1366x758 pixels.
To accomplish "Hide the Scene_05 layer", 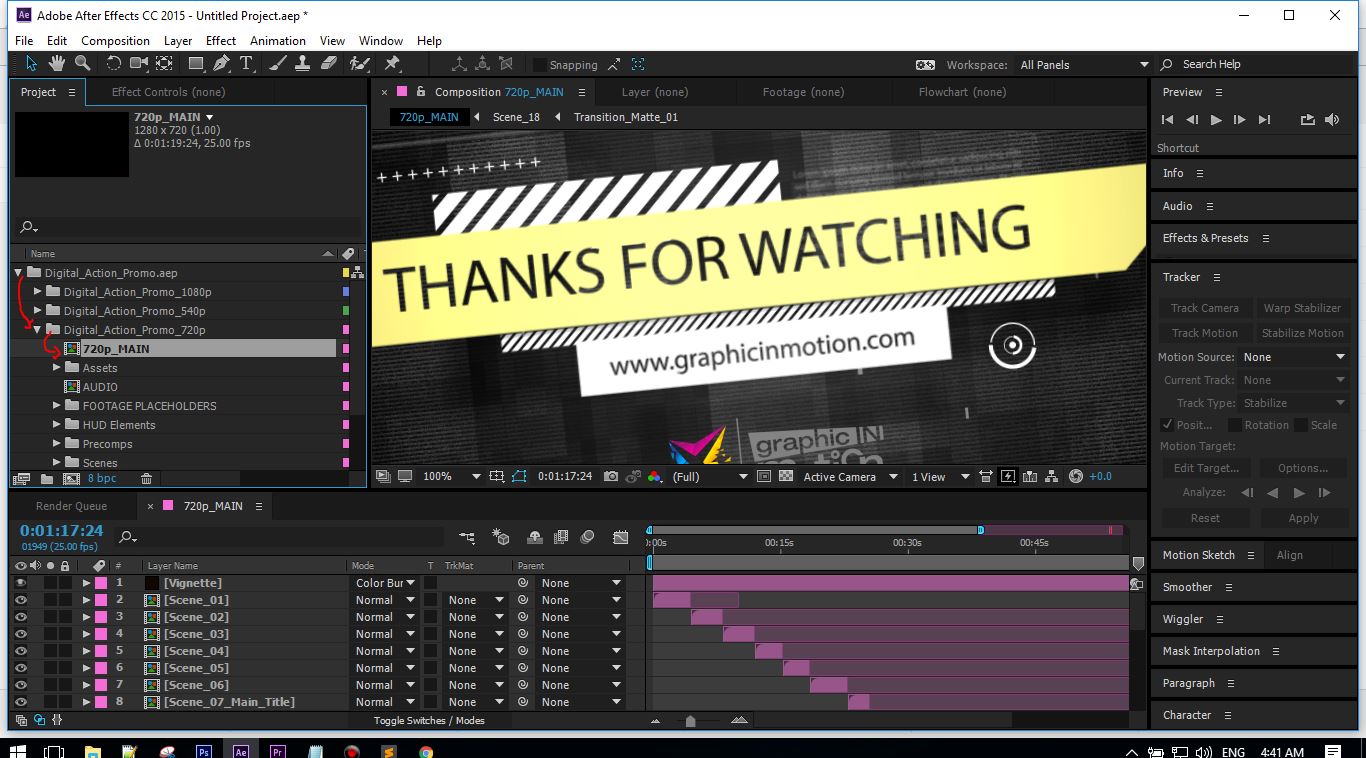I will (x=20, y=668).
